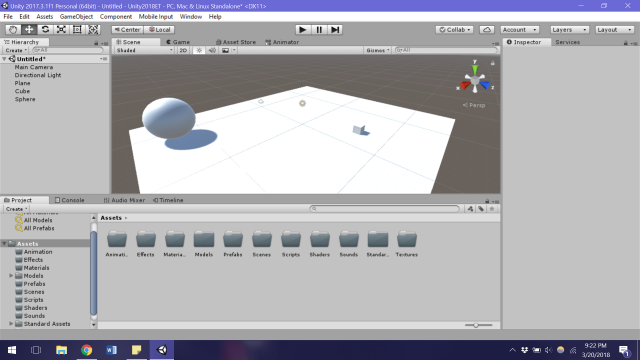This screenshot has width=640, height=360.
Task: Open the GameObject menu
Action: [x=76, y=17]
